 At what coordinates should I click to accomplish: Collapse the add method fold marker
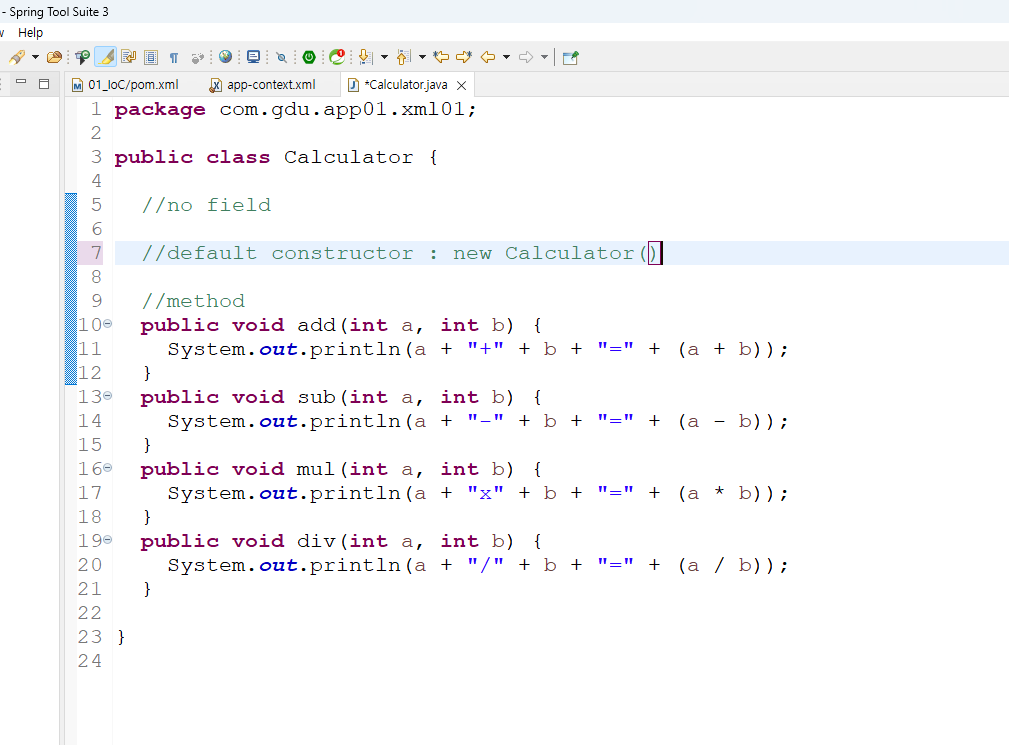(x=107, y=324)
